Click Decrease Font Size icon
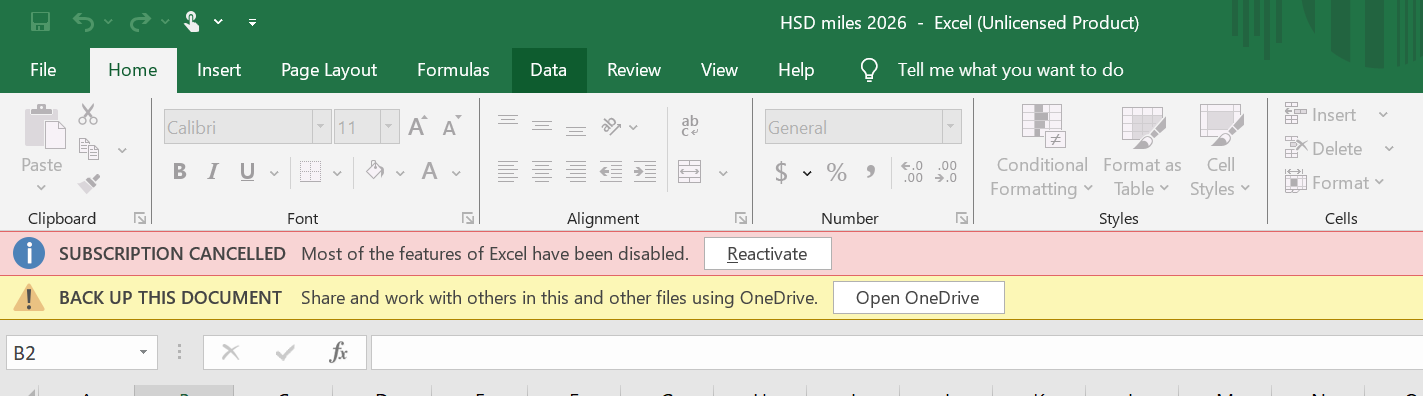This screenshot has height=396, width=1423. click(x=451, y=127)
